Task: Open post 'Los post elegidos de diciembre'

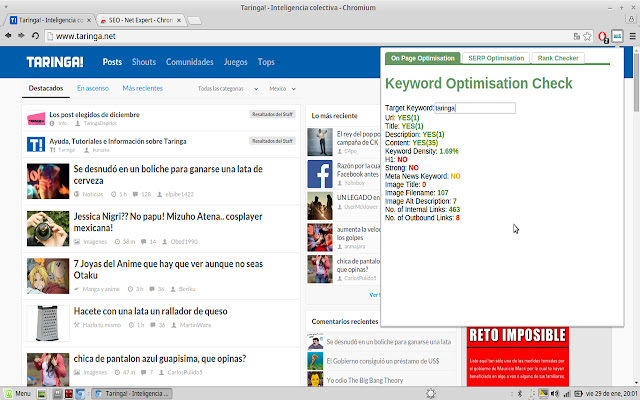Action: coord(94,115)
